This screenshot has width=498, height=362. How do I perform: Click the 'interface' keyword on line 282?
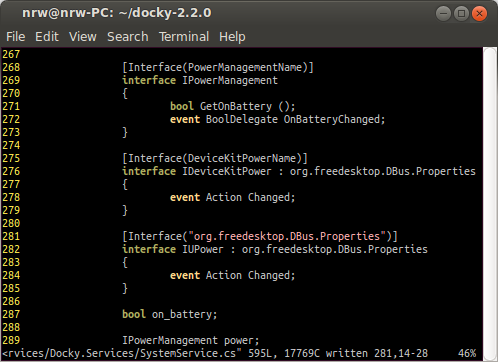149,249
